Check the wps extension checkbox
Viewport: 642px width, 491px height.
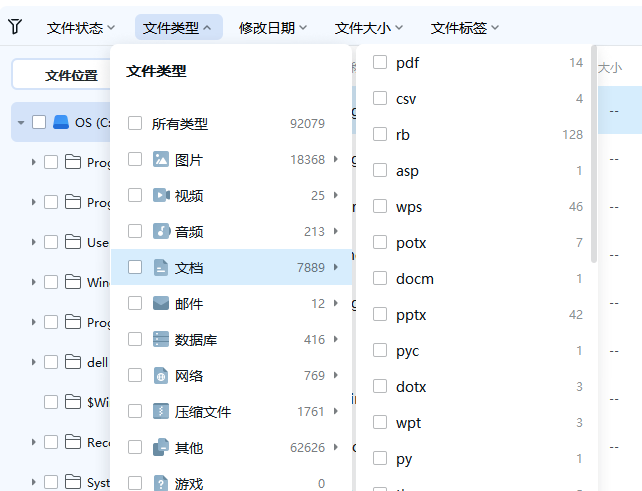point(380,206)
